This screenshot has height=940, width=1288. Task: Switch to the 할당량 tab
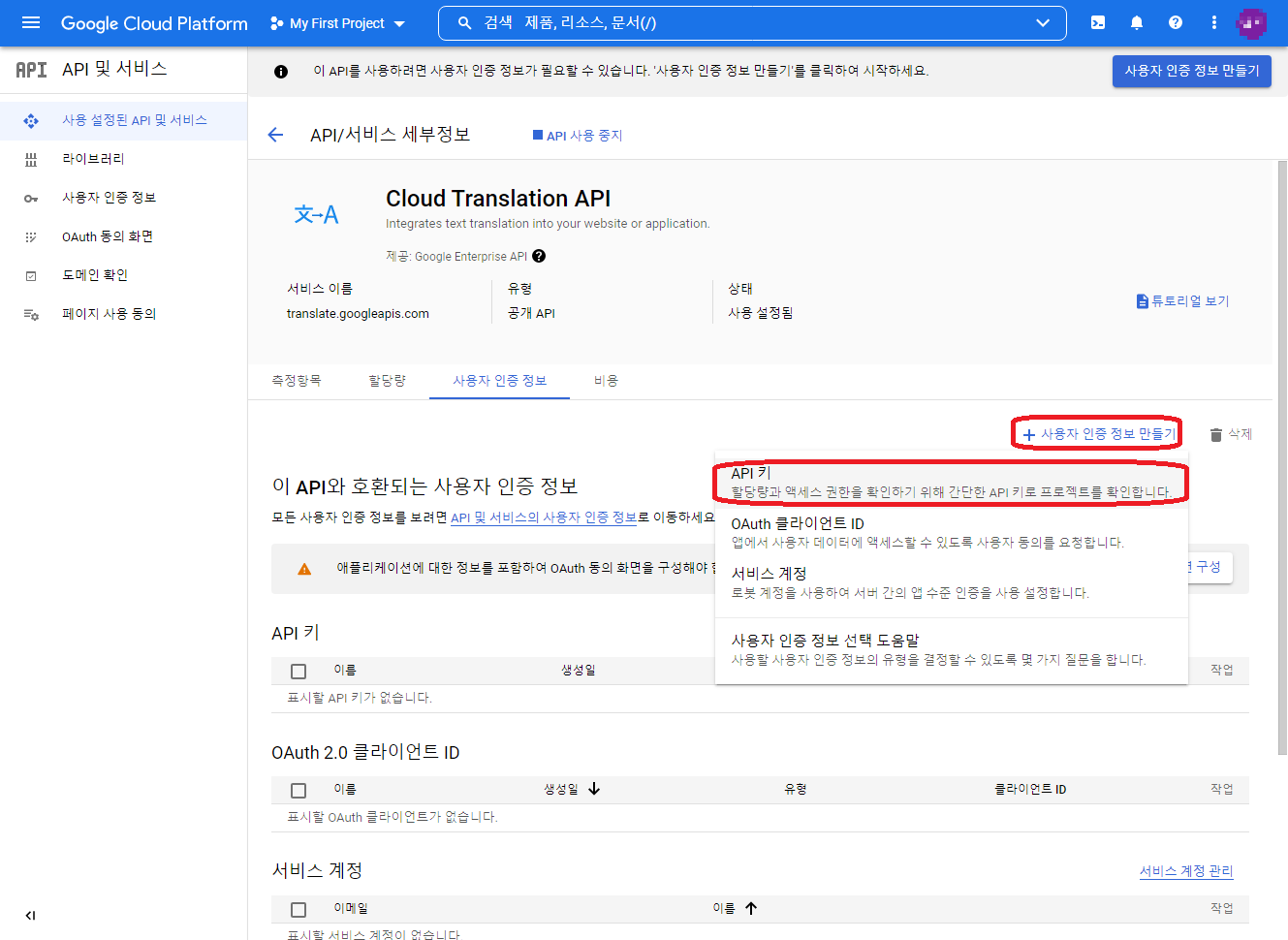click(387, 381)
